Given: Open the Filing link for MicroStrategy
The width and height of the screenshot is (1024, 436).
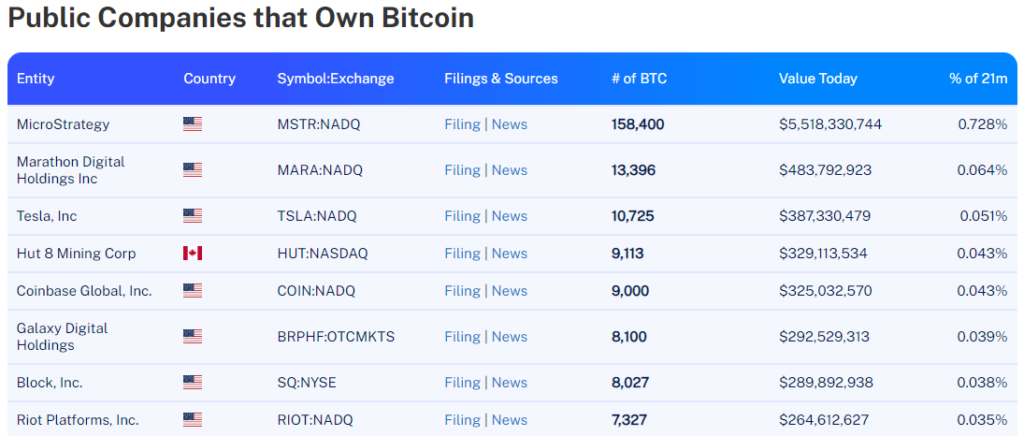Looking at the screenshot, I should pyautogui.click(x=462, y=125).
